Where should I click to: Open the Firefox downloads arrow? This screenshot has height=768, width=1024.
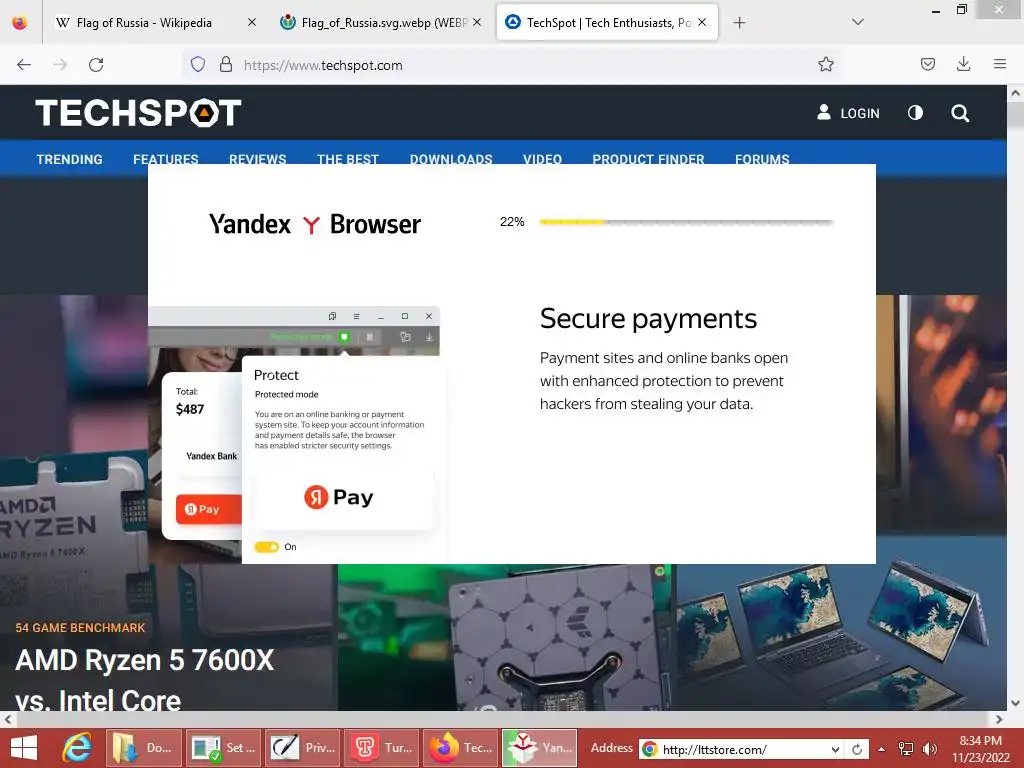tap(963, 65)
